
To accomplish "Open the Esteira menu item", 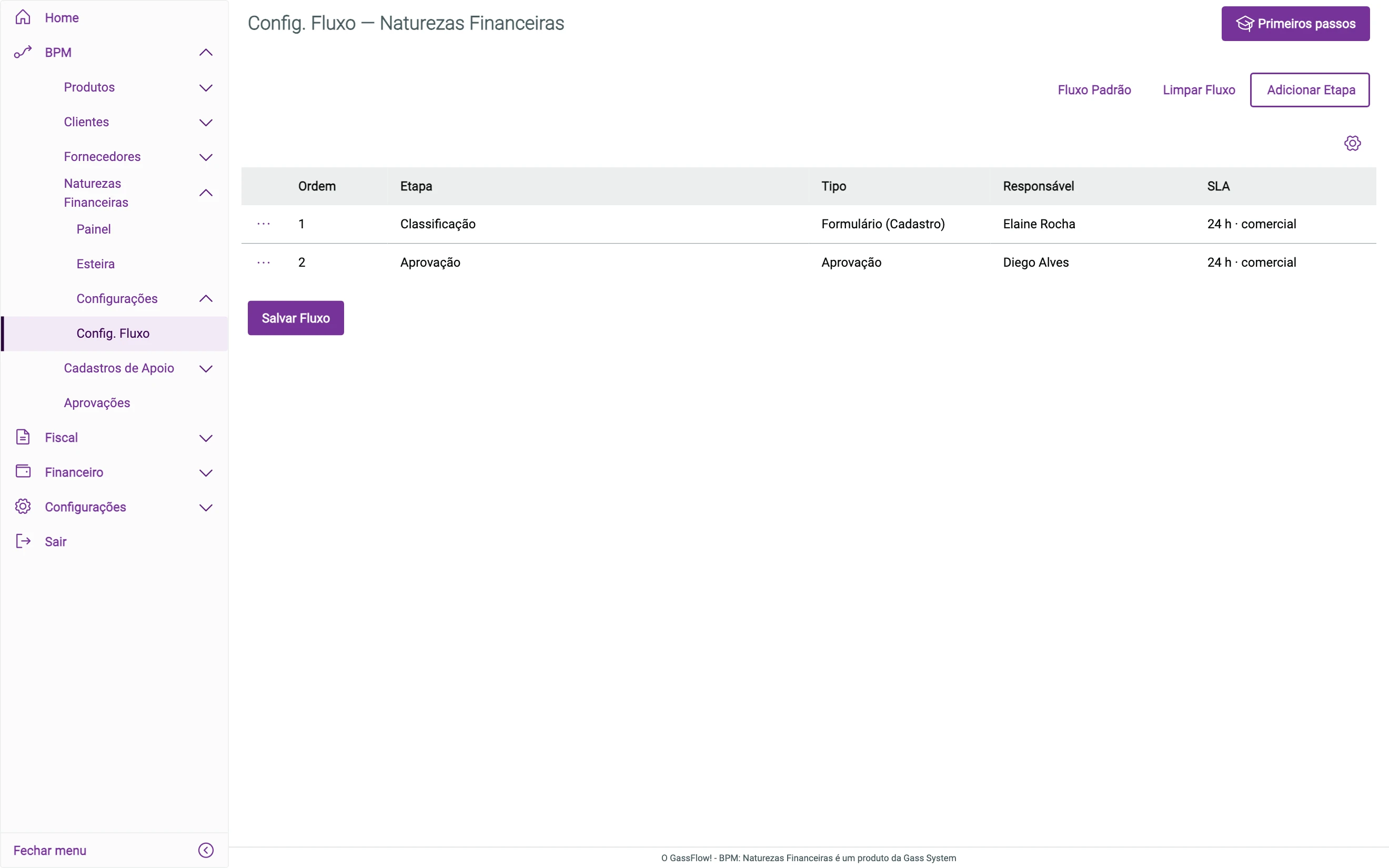I will [x=95, y=264].
